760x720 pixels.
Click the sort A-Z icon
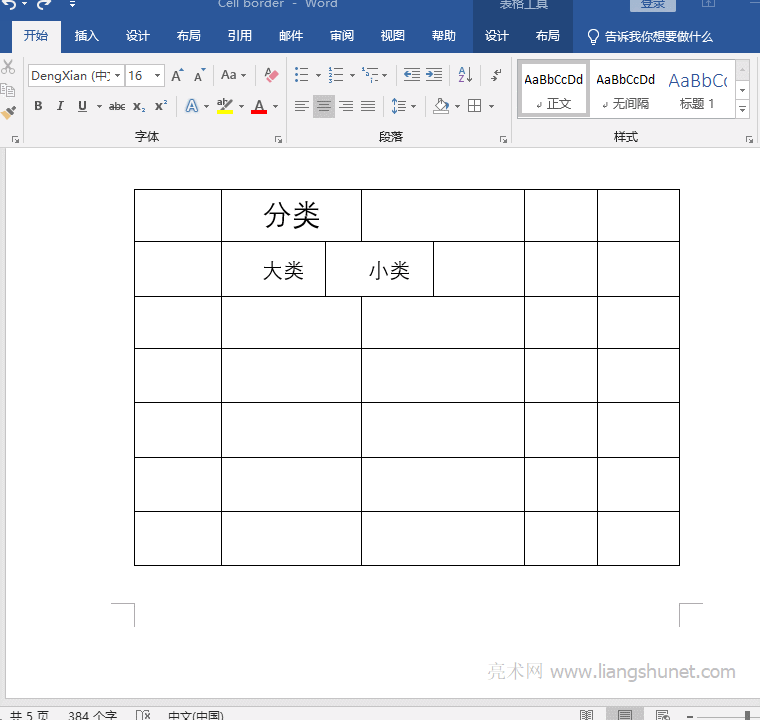click(465, 75)
